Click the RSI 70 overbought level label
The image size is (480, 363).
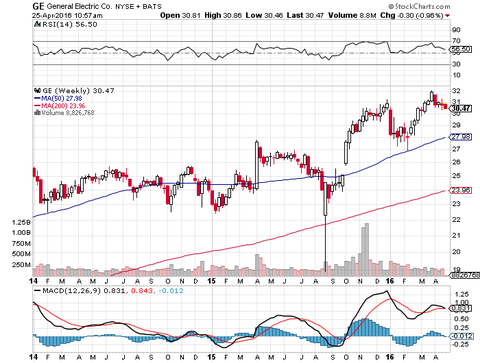click(x=456, y=41)
